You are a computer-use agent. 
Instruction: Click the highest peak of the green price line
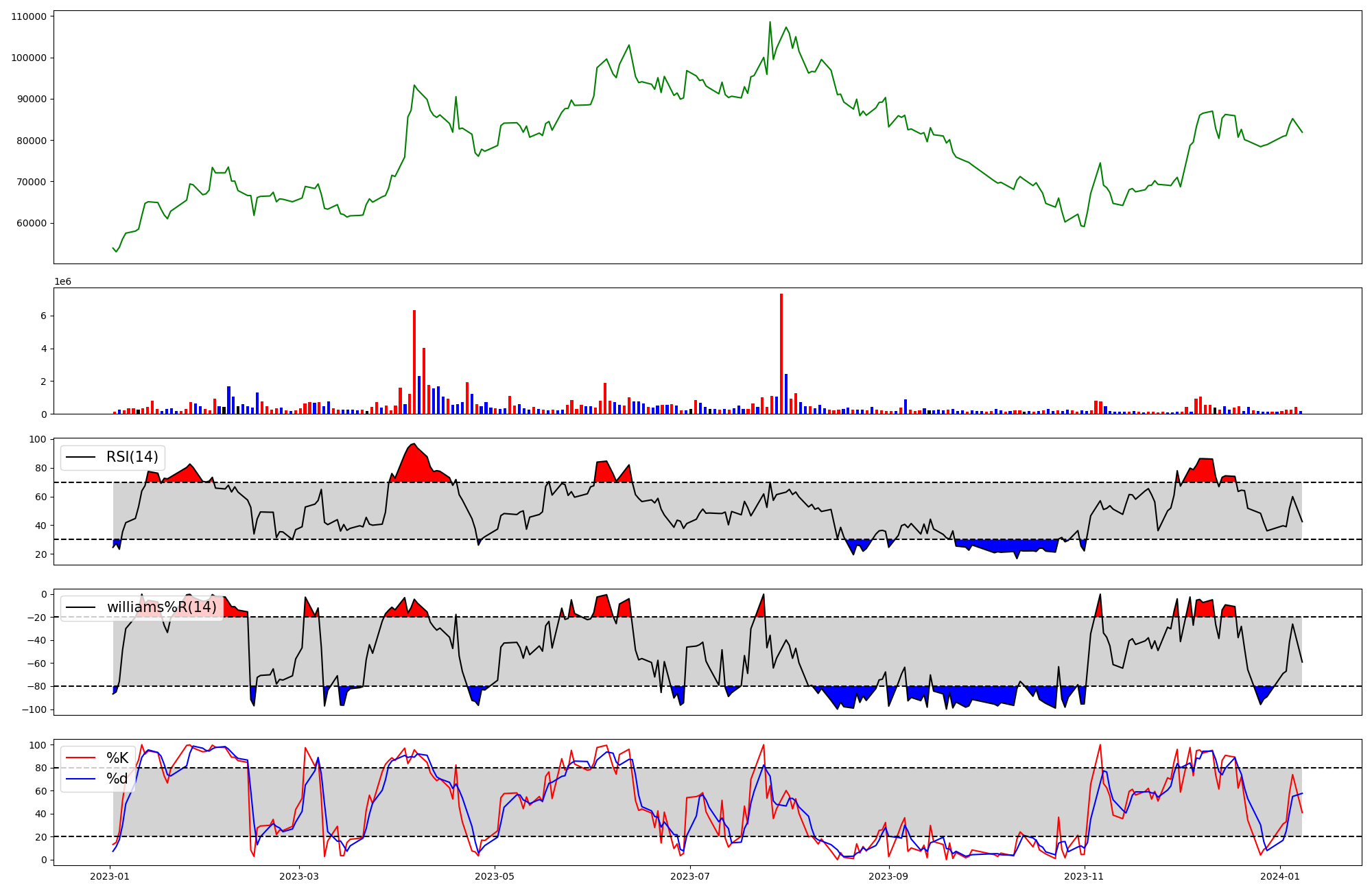[770, 23]
